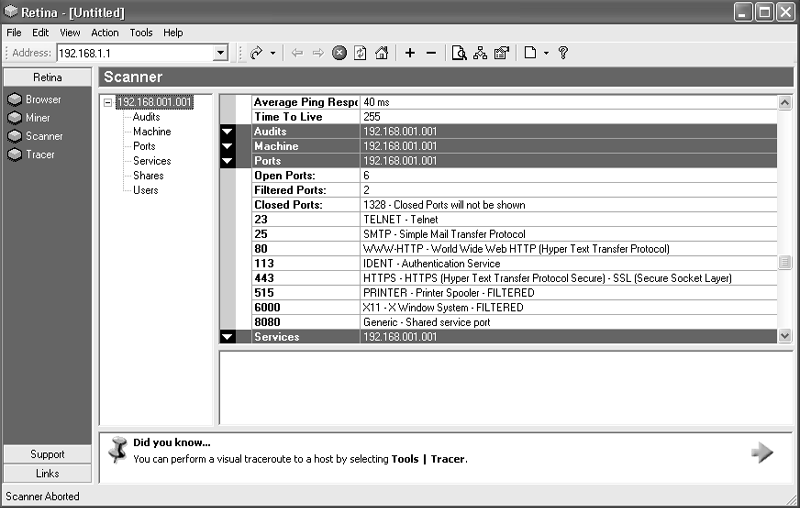Click the pushpin icon in the tip panel
The height and width of the screenshot is (508, 800).
118,449
